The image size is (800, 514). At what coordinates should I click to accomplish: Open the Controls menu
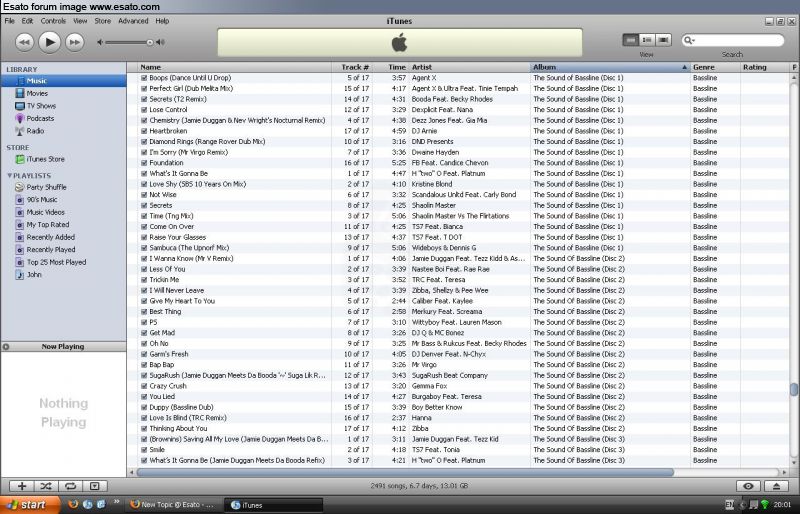pos(53,21)
